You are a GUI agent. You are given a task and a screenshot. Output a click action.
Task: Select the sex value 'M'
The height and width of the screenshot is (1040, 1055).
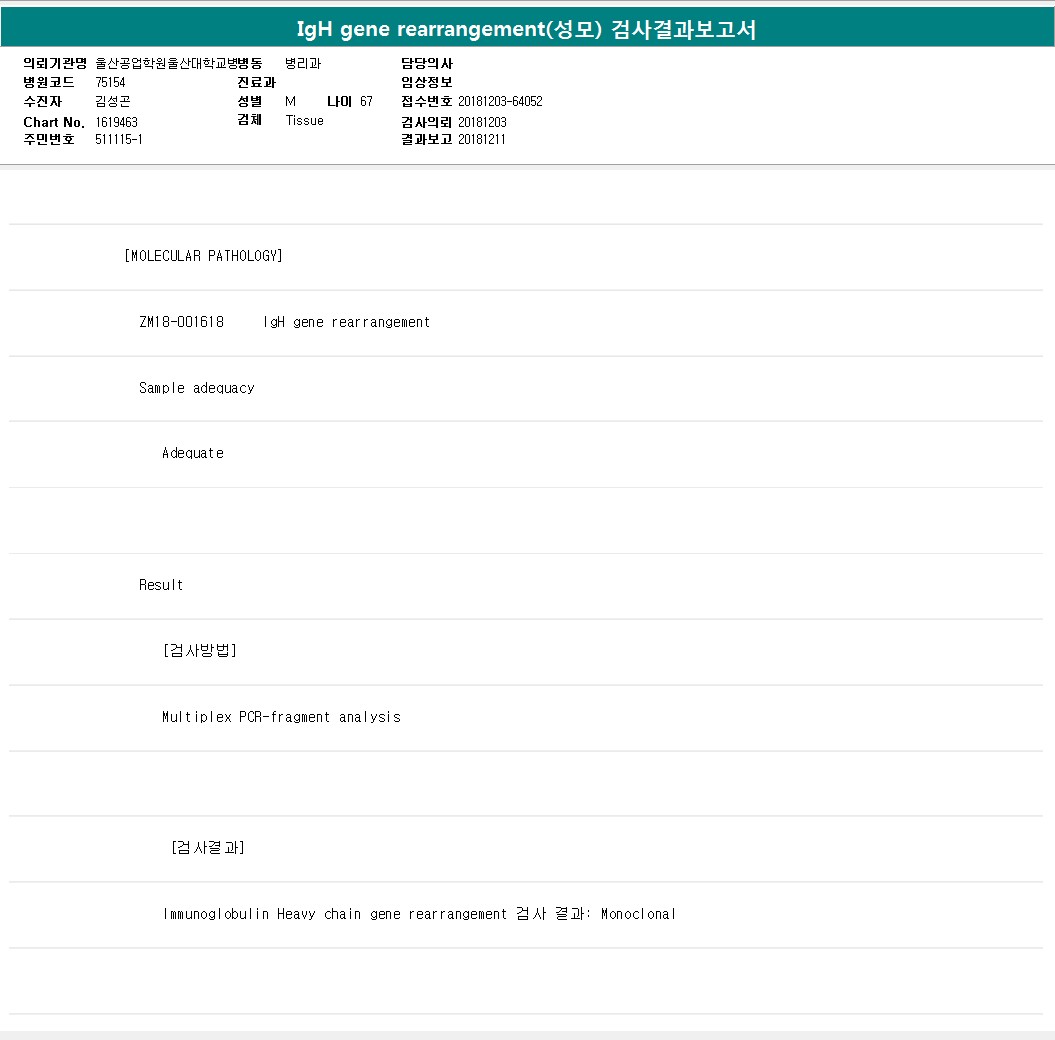tap(290, 101)
